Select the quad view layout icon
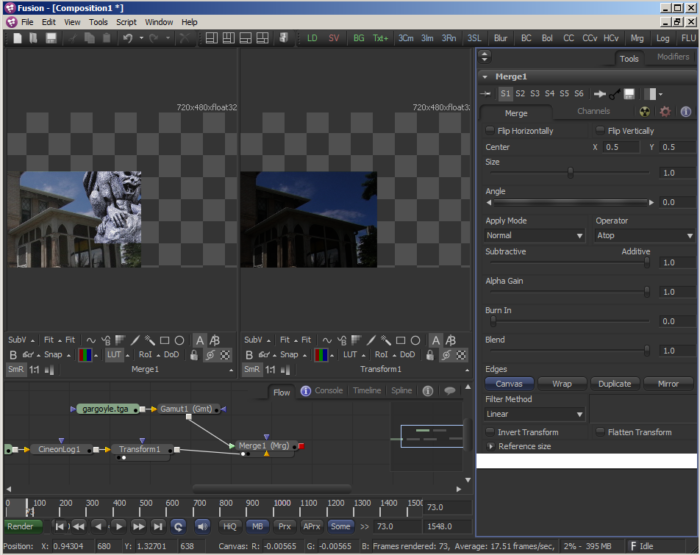The width and height of the screenshot is (700, 555). pos(262,38)
